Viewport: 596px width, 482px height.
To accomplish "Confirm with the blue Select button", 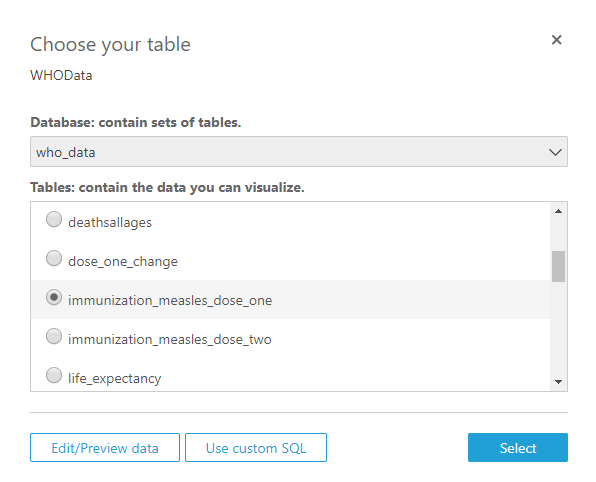I will click(x=518, y=448).
